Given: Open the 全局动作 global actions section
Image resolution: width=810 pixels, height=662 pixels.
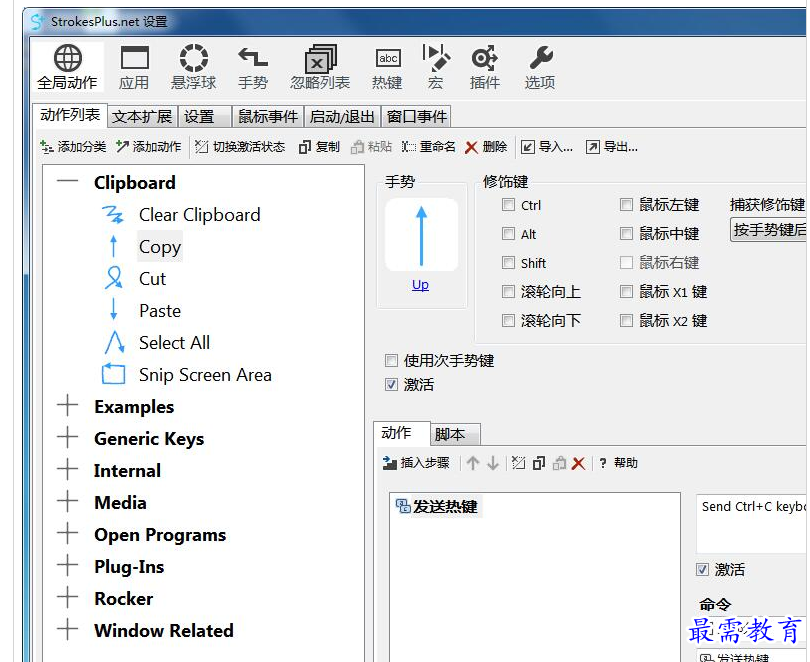Looking at the screenshot, I should tap(67, 67).
